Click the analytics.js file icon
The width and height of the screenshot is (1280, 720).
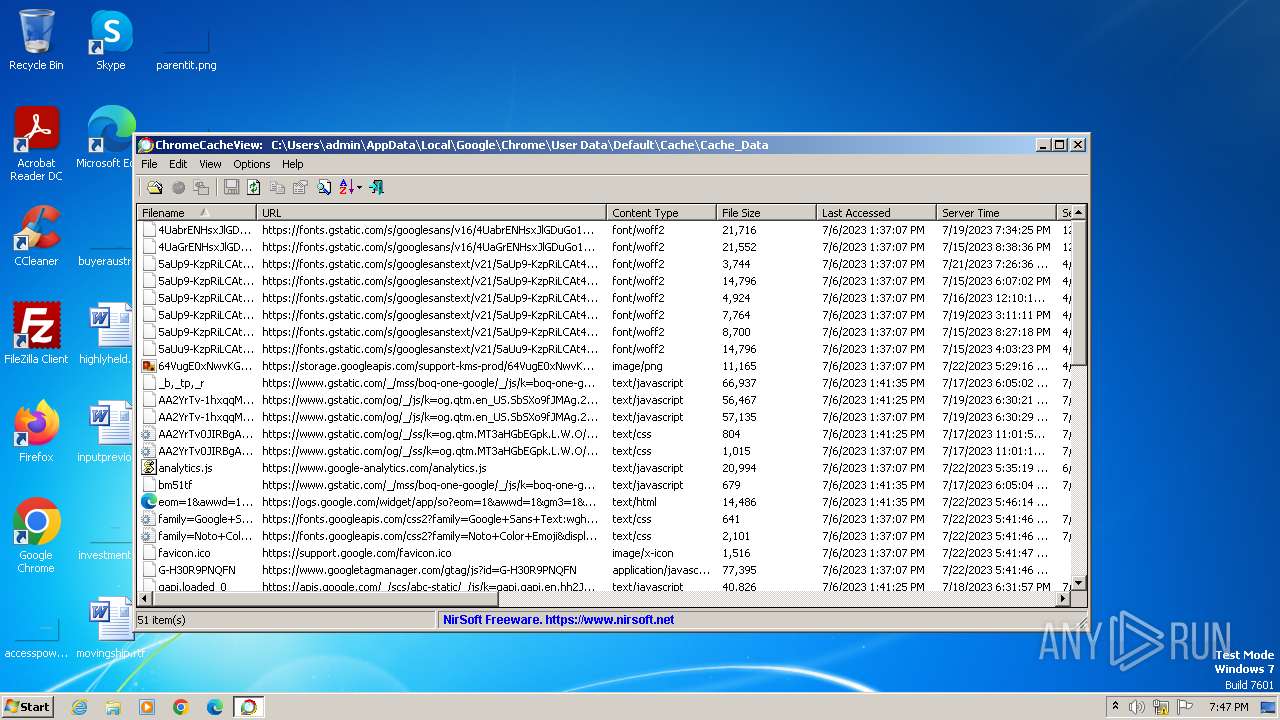click(x=148, y=468)
